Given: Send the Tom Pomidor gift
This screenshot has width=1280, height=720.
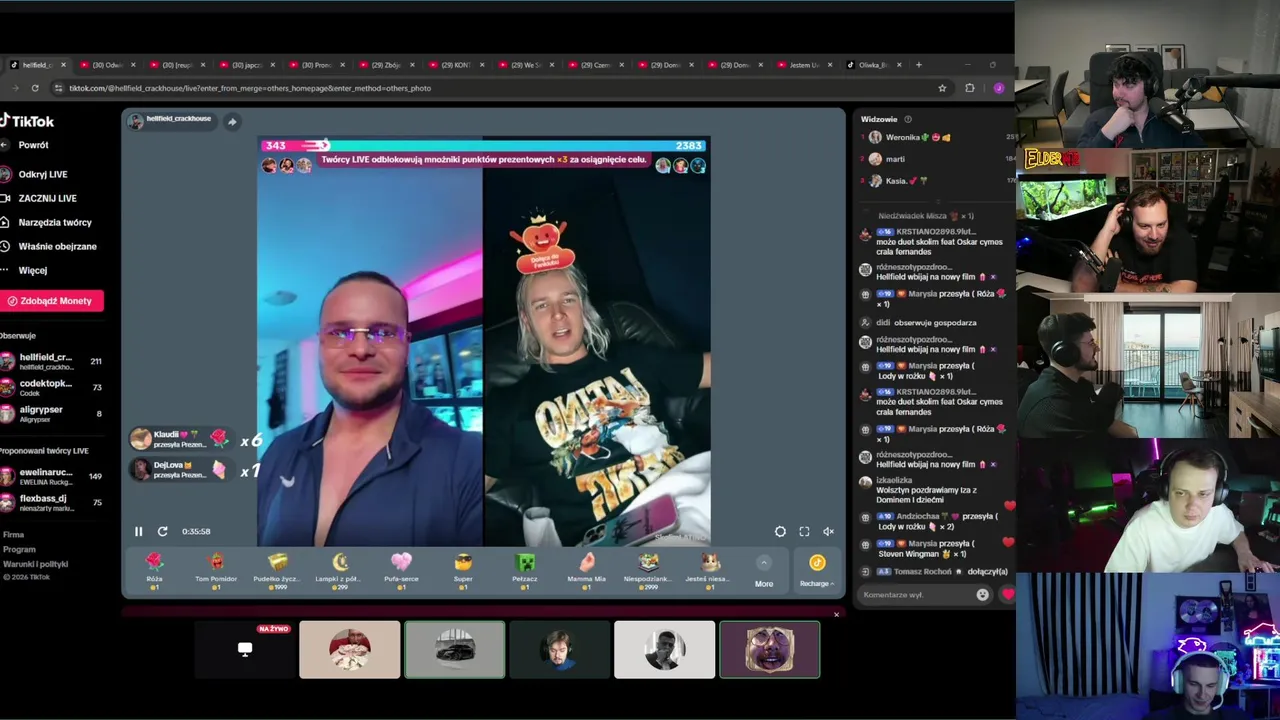Looking at the screenshot, I should coord(216,570).
